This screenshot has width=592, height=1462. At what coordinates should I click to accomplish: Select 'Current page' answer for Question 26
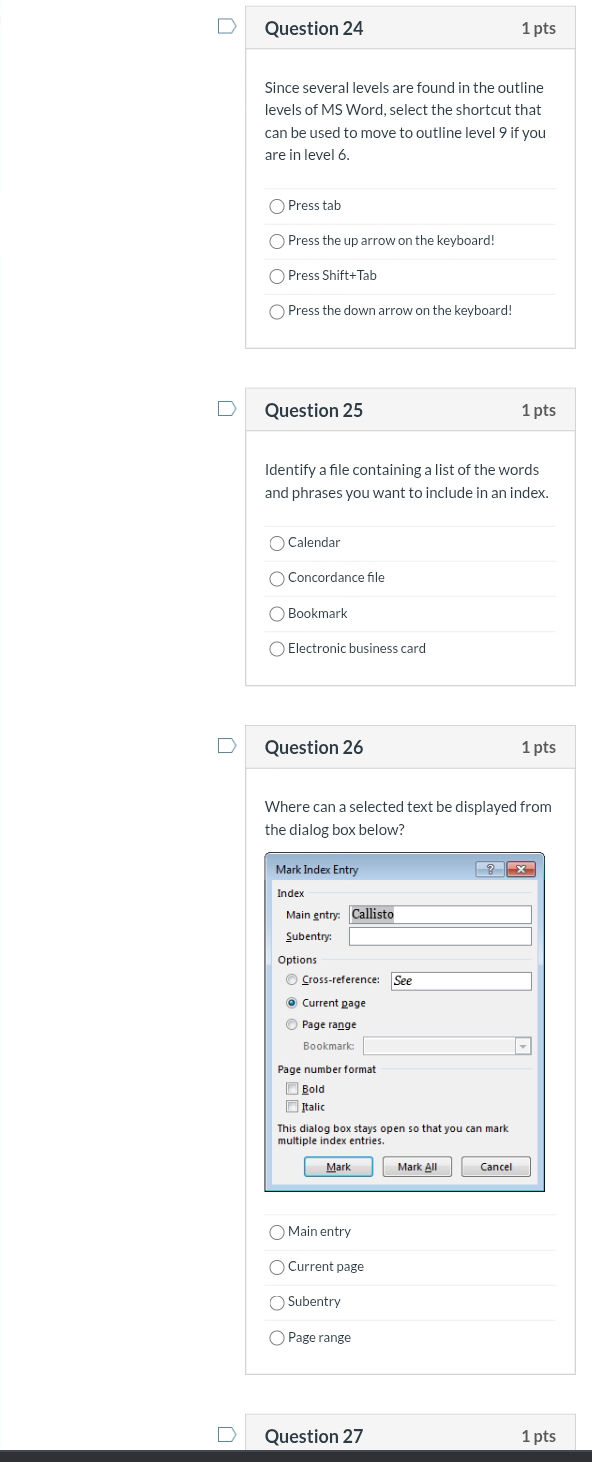pos(277,1267)
